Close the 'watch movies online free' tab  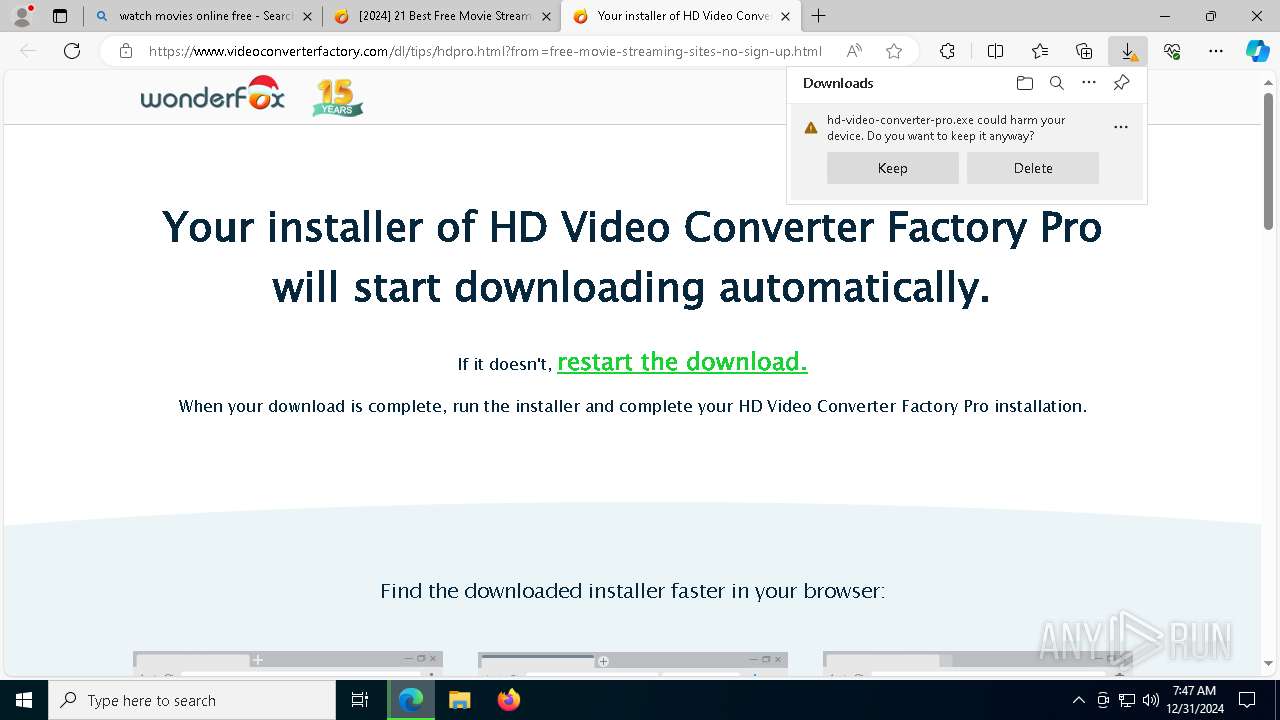pyautogui.click(x=307, y=16)
